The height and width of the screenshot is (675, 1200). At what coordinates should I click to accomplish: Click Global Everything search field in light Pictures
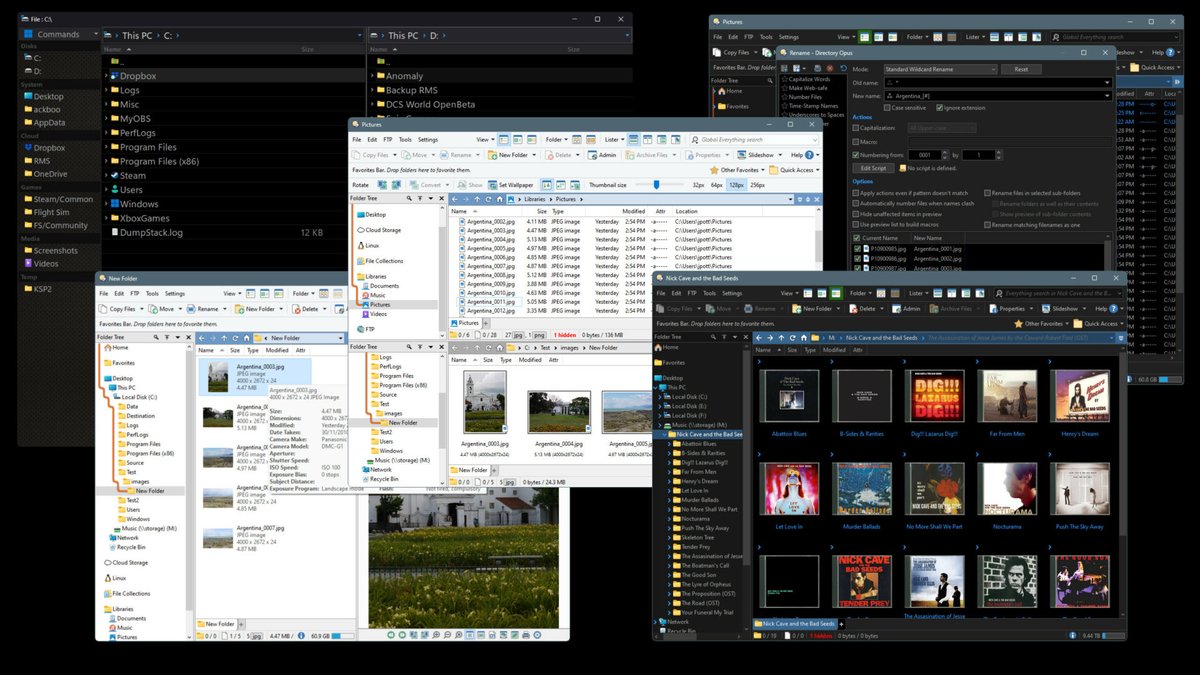[x=753, y=139]
